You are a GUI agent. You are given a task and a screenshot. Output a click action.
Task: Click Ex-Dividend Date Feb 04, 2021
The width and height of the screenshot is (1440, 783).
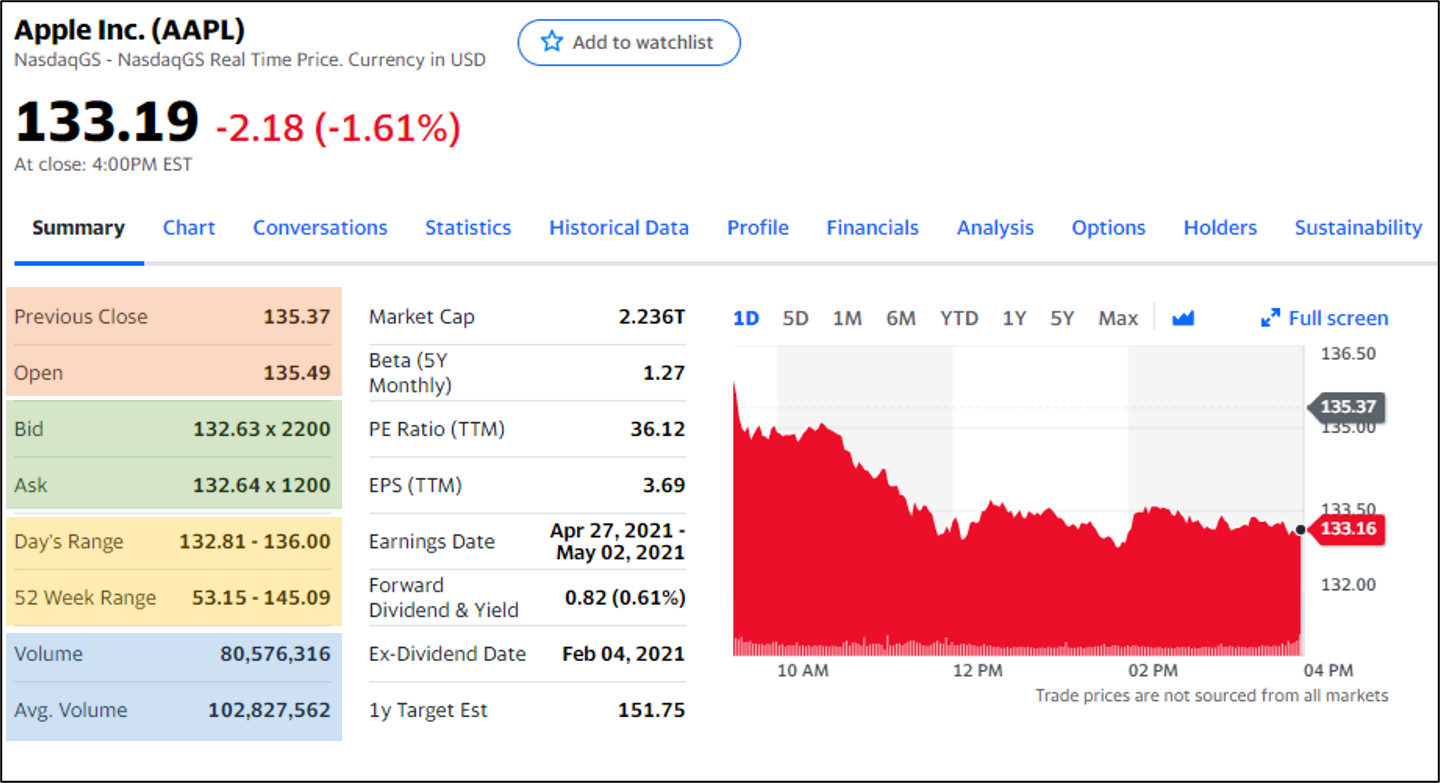coord(624,654)
